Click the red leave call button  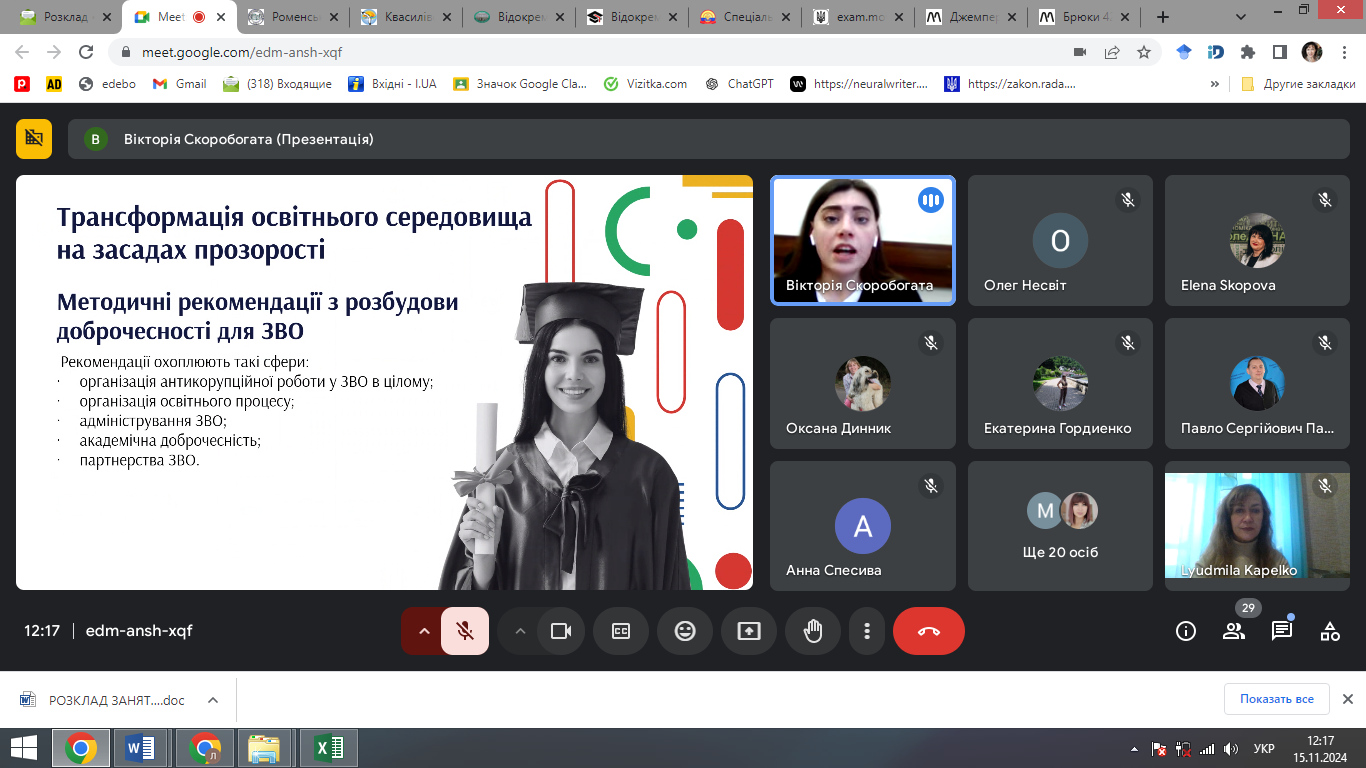[928, 631]
